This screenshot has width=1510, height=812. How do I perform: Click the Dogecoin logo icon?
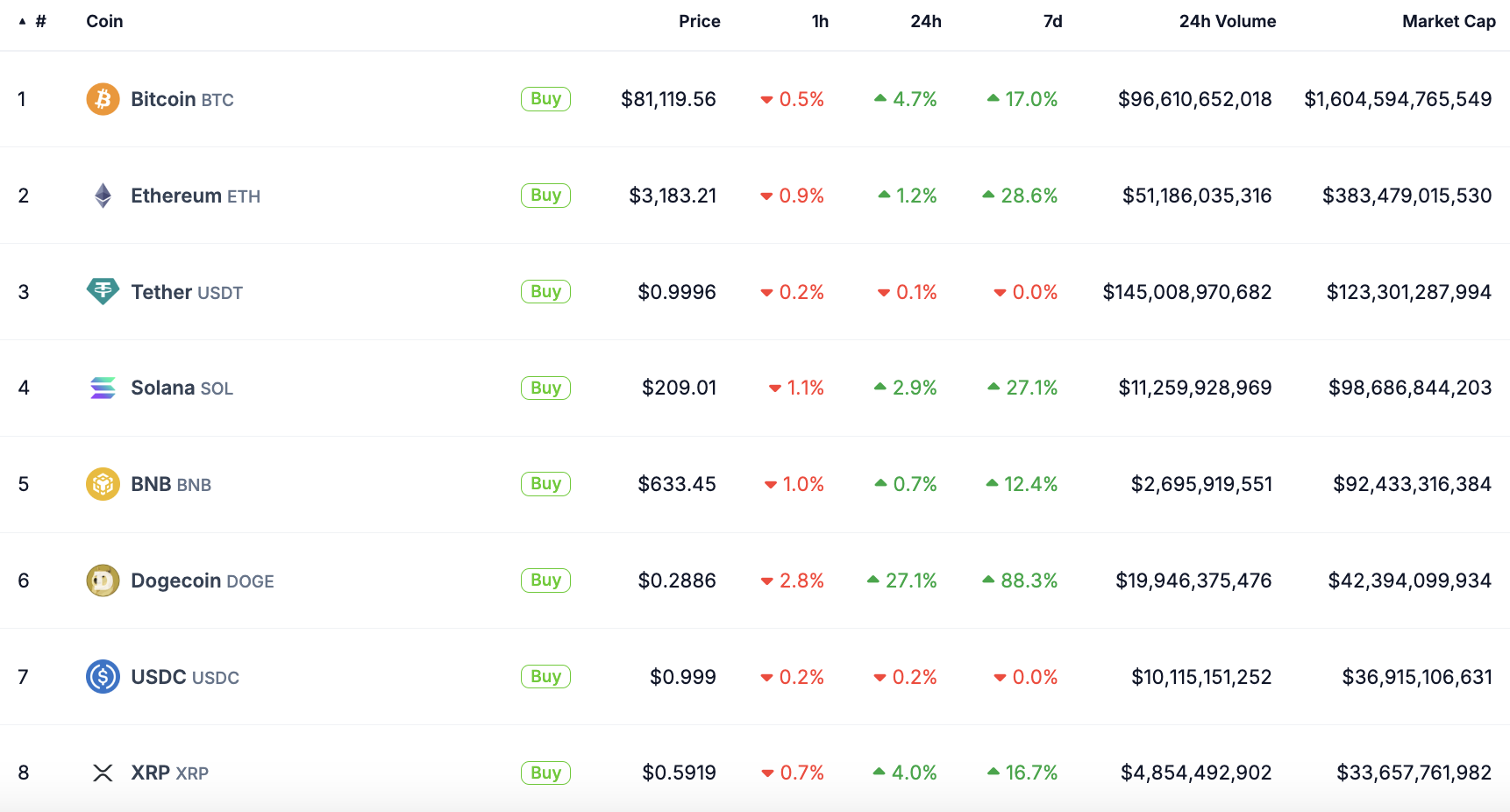tap(103, 581)
